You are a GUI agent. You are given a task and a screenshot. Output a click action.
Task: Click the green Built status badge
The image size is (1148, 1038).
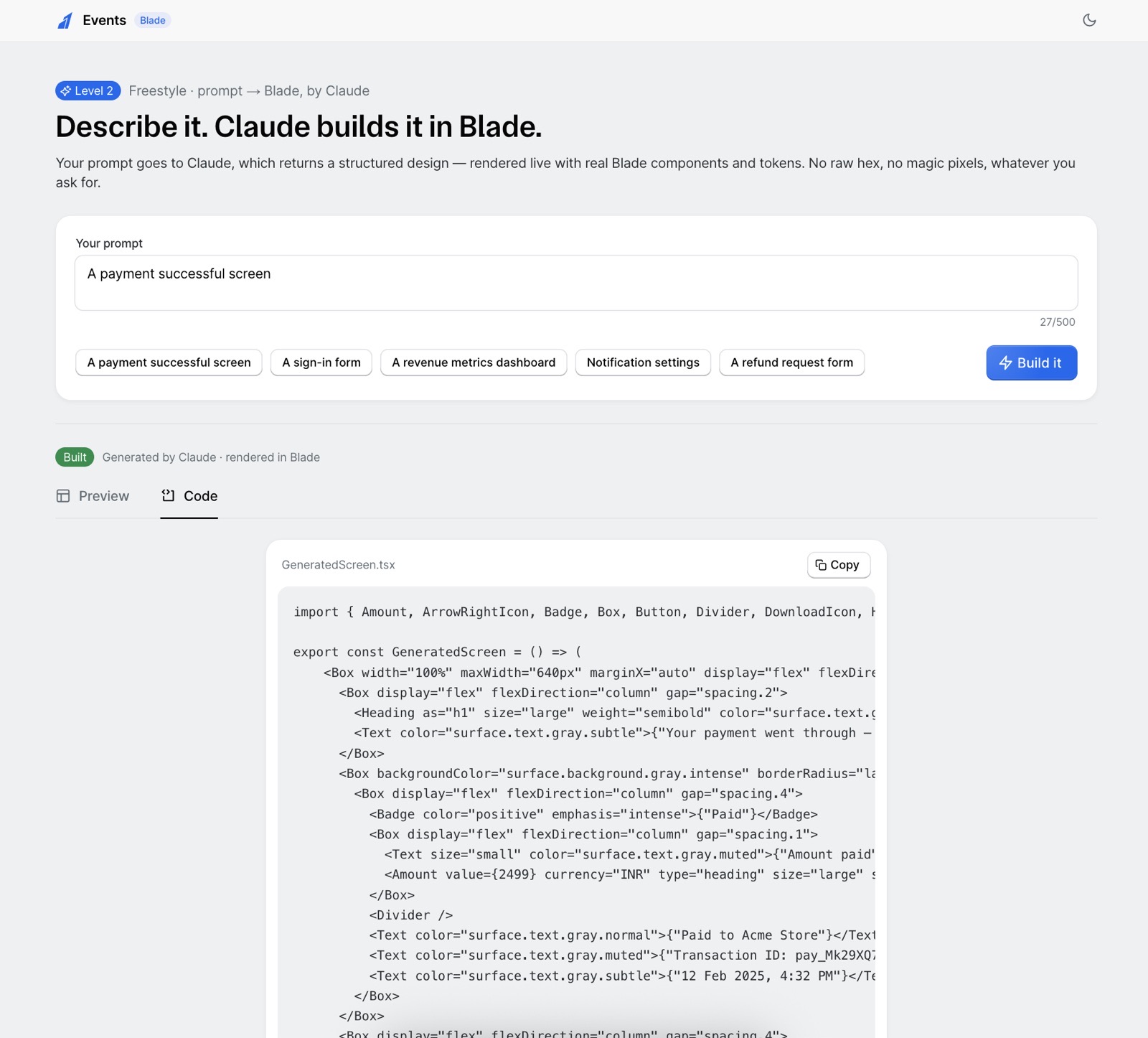point(75,457)
